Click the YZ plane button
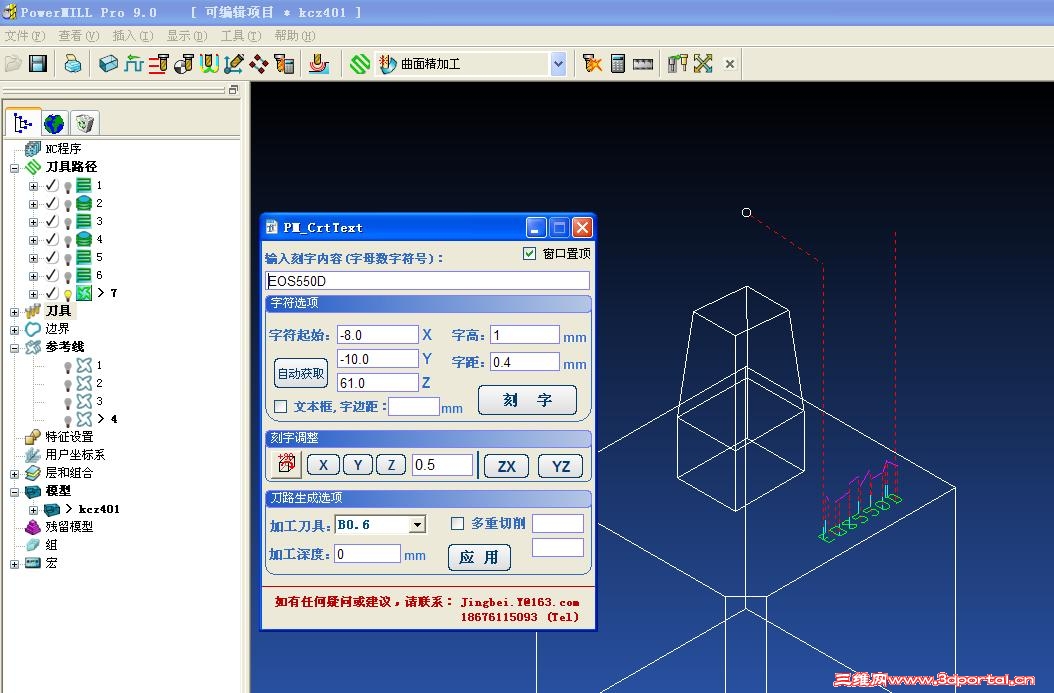The image size is (1054, 693). (x=561, y=466)
